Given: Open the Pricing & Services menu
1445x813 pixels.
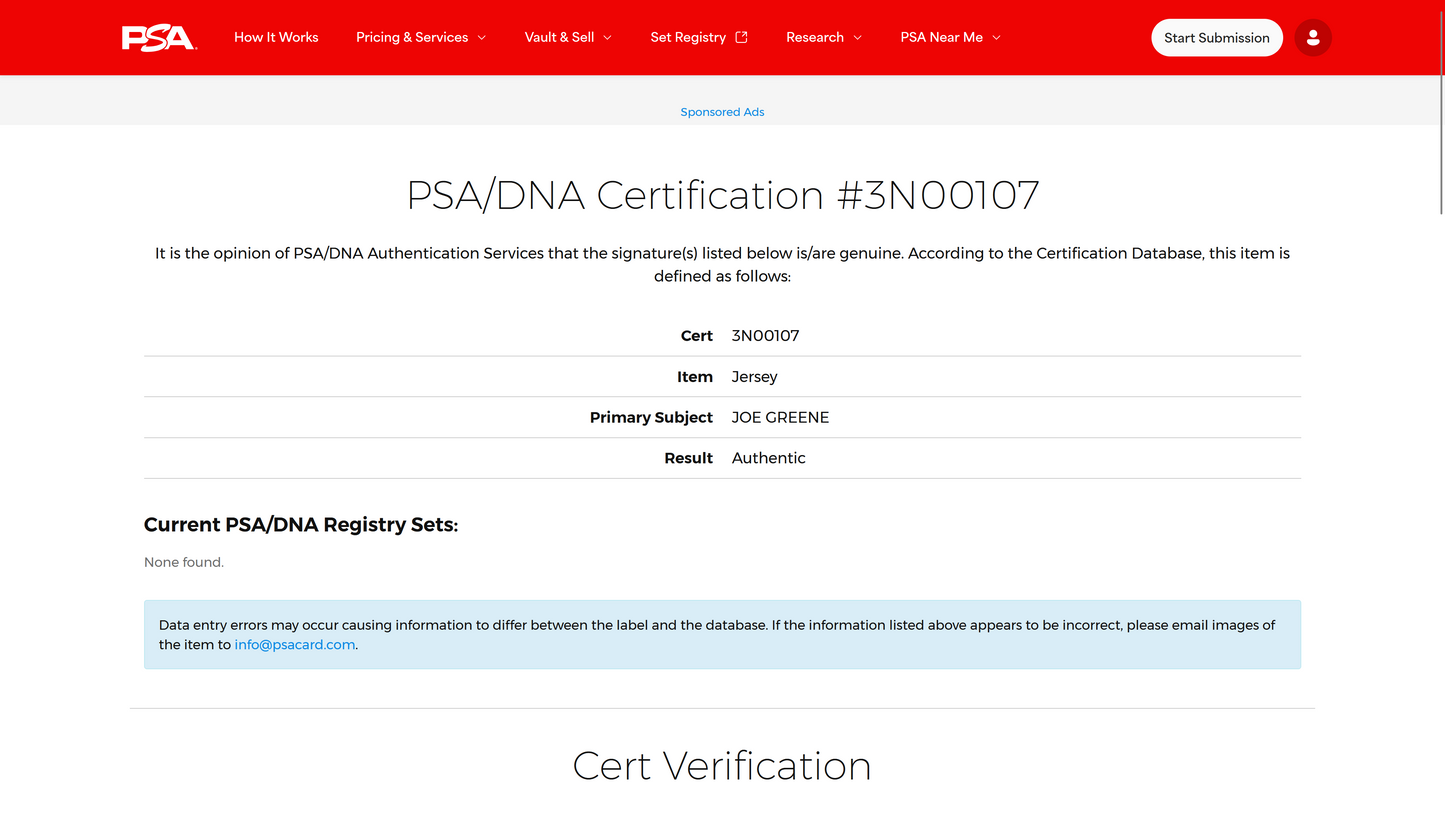Looking at the screenshot, I should point(421,37).
